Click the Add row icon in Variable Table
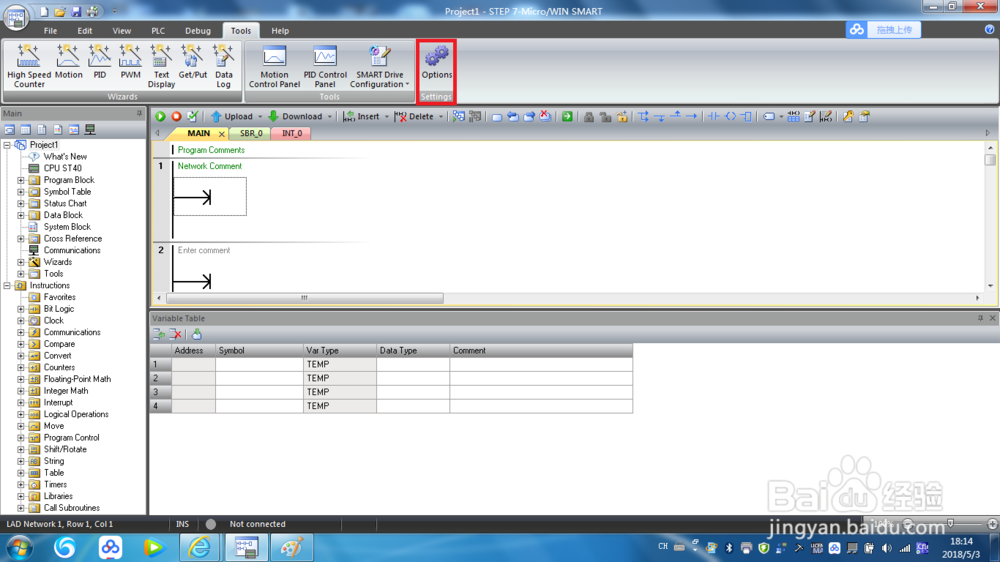The width and height of the screenshot is (1000, 562). coord(159,334)
